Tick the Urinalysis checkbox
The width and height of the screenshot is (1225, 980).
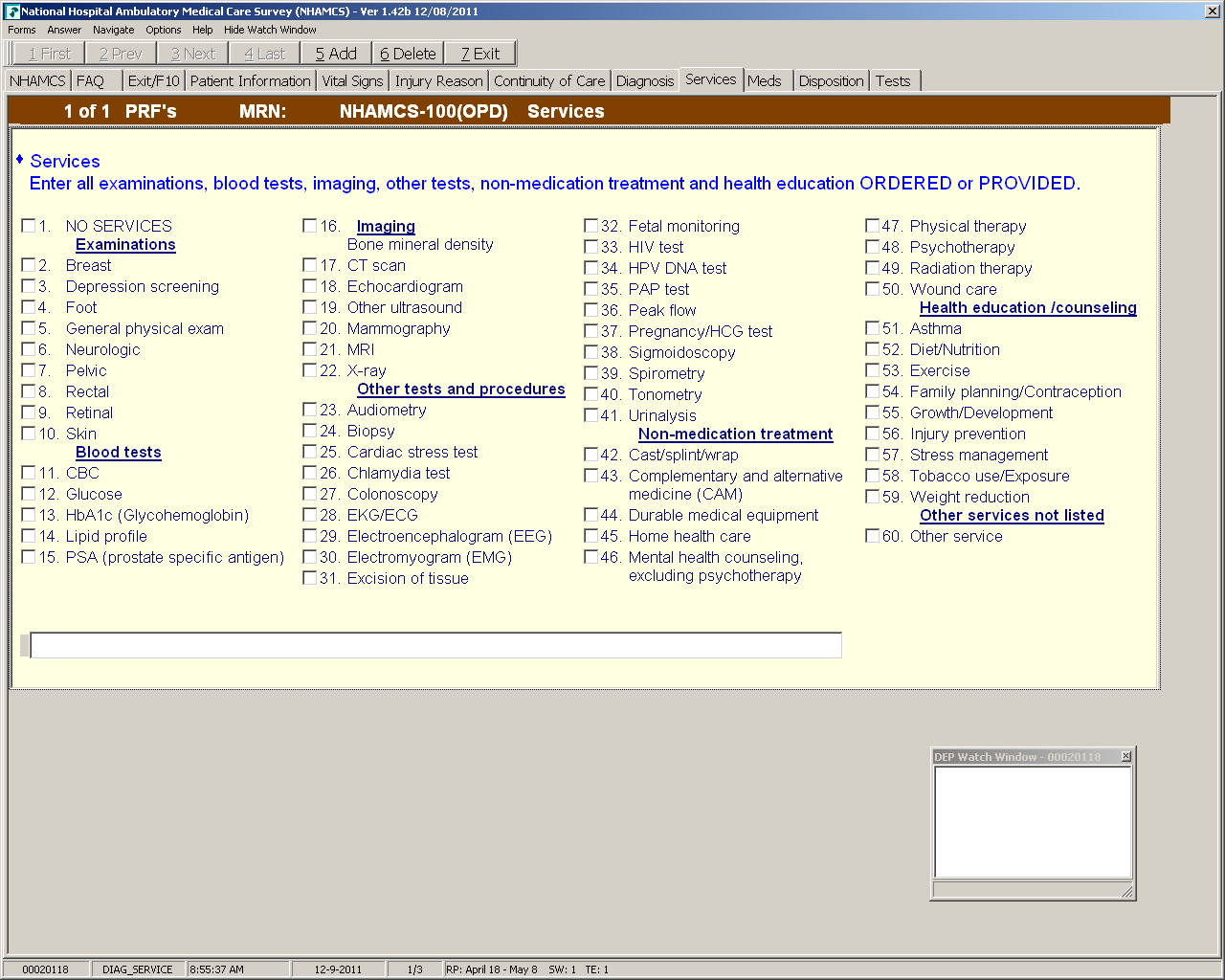[x=591, y=415]
